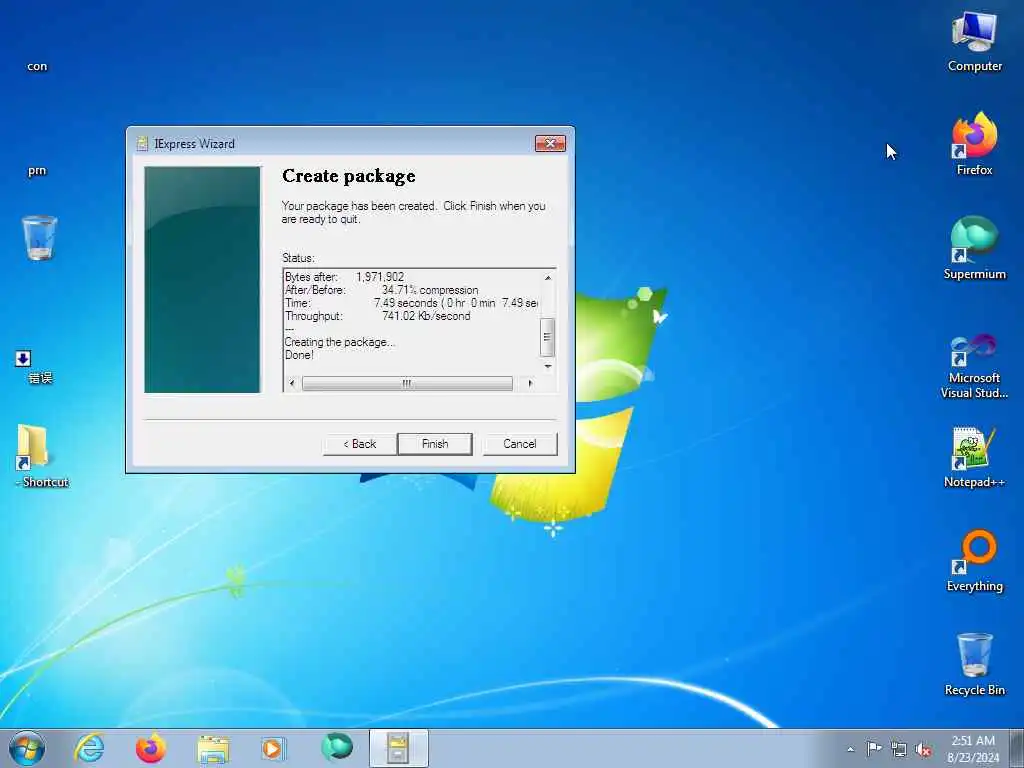
Task: Click the status box scroll down arrow
Action: 548,366
